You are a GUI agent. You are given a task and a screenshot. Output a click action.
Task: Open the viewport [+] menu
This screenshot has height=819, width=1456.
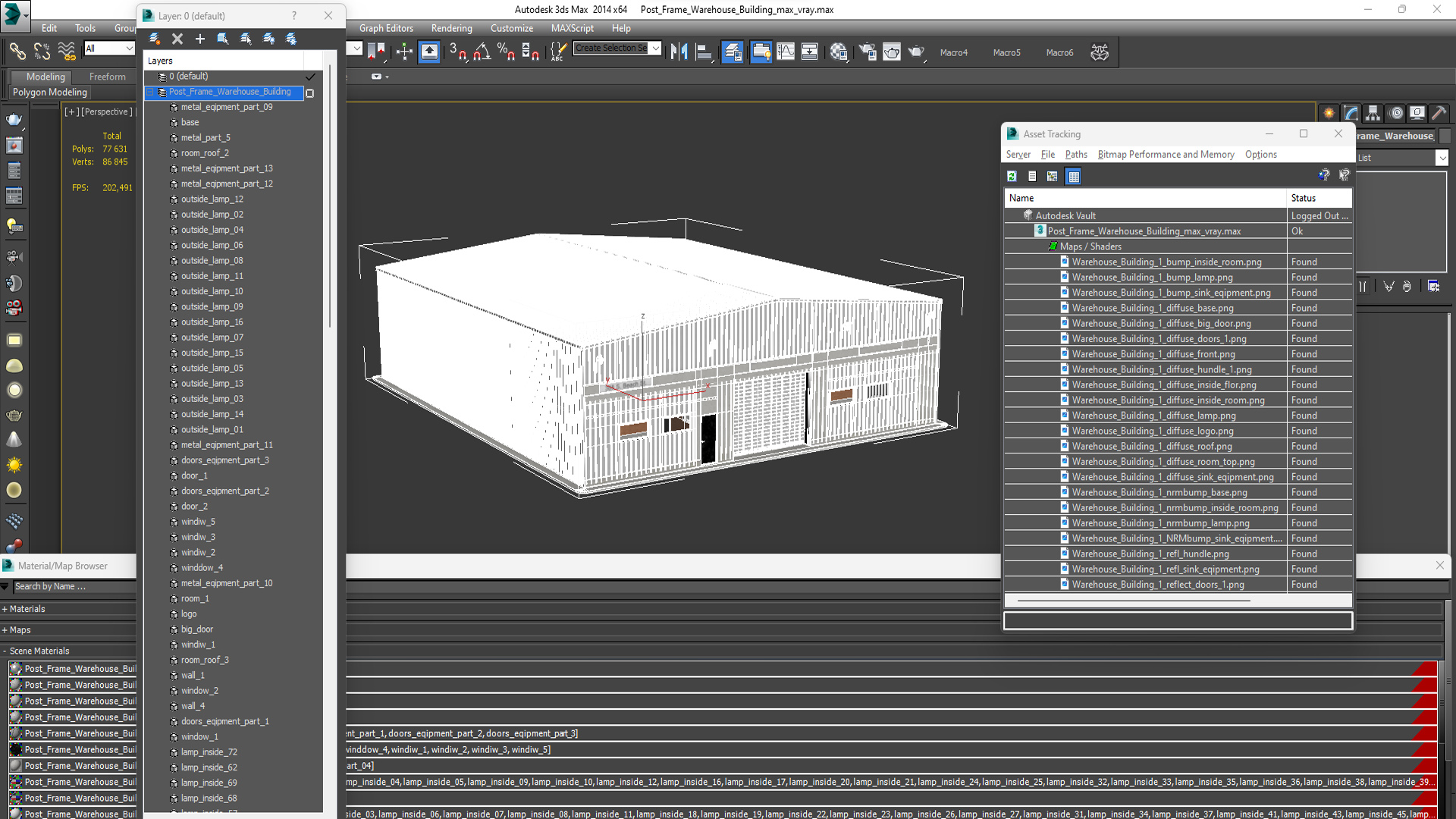click(x=71, y=111)
